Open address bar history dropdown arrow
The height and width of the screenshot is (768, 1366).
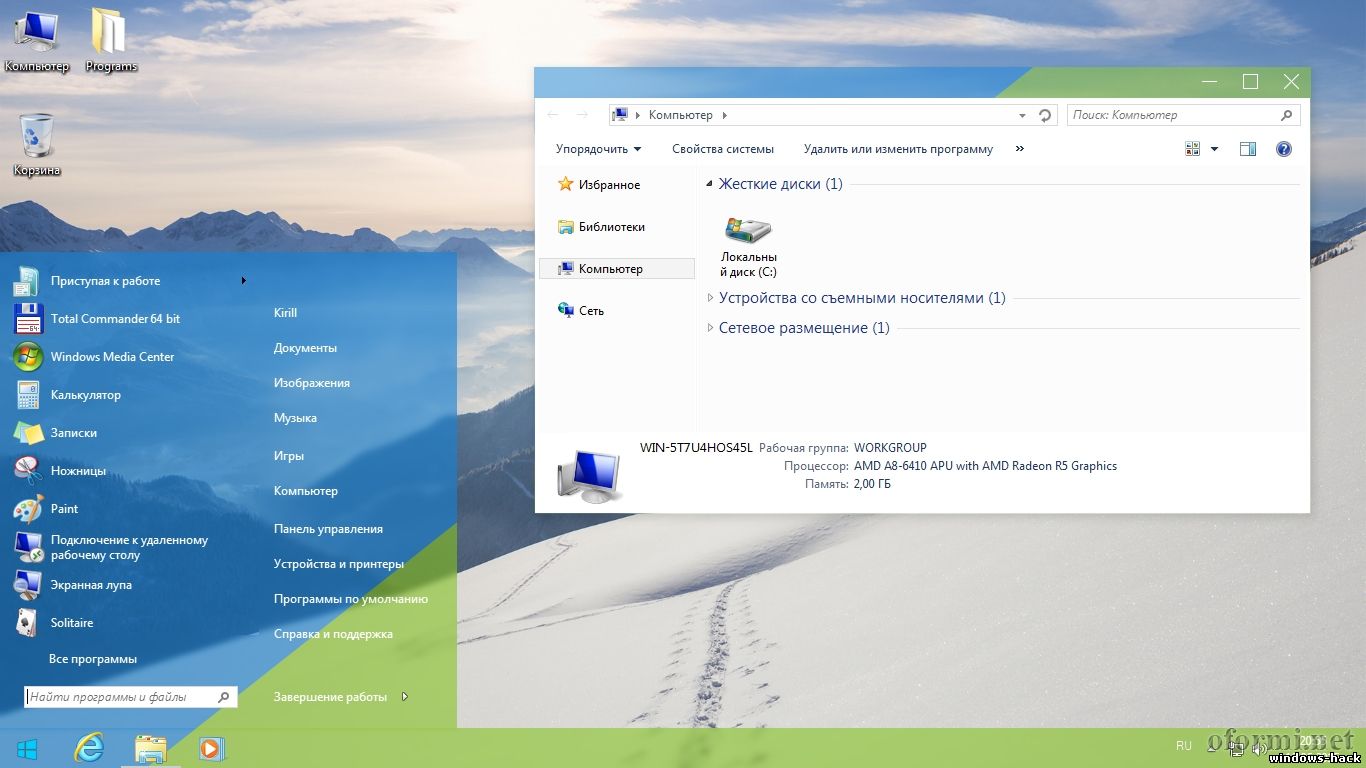1022,116
